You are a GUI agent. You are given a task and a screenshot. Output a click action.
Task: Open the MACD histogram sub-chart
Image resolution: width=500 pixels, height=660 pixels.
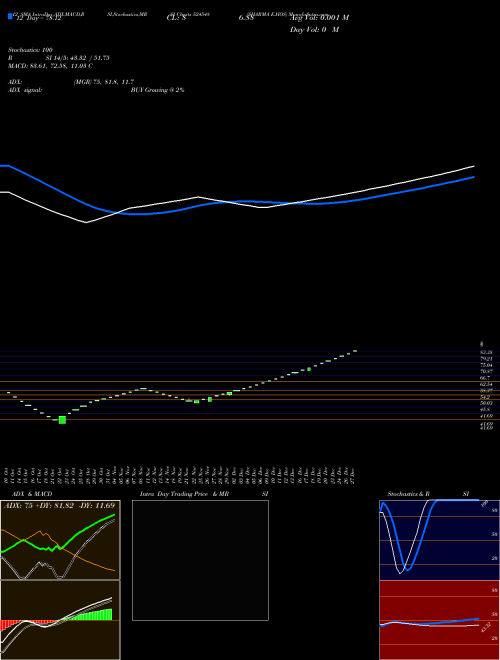(x=60, y=620)
